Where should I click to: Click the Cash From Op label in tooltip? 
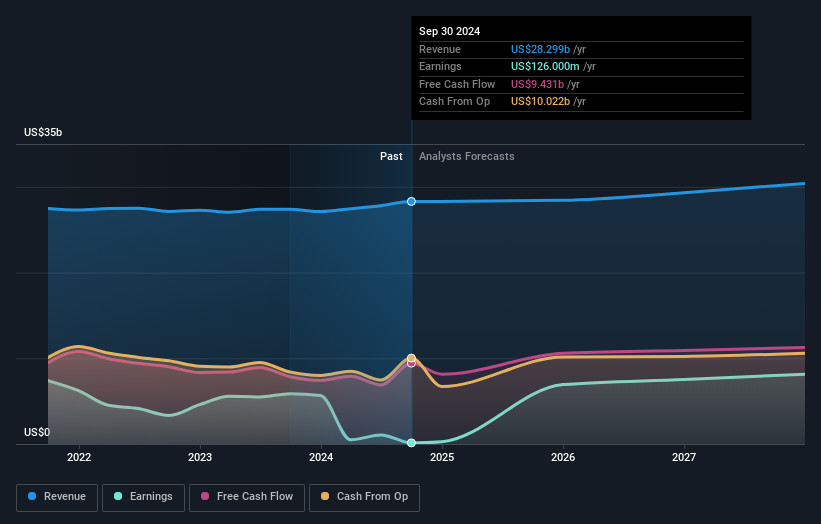[x=454, y=102]
